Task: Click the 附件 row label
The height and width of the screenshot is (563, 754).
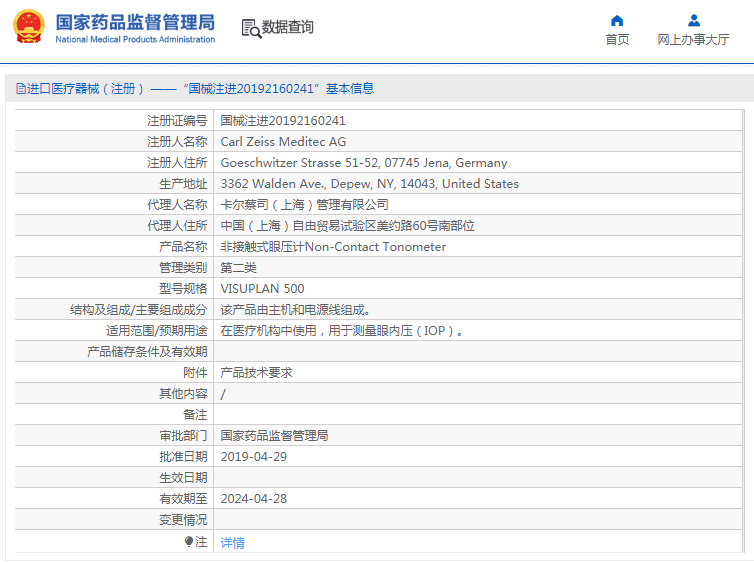Action: [x=195, y=373]
